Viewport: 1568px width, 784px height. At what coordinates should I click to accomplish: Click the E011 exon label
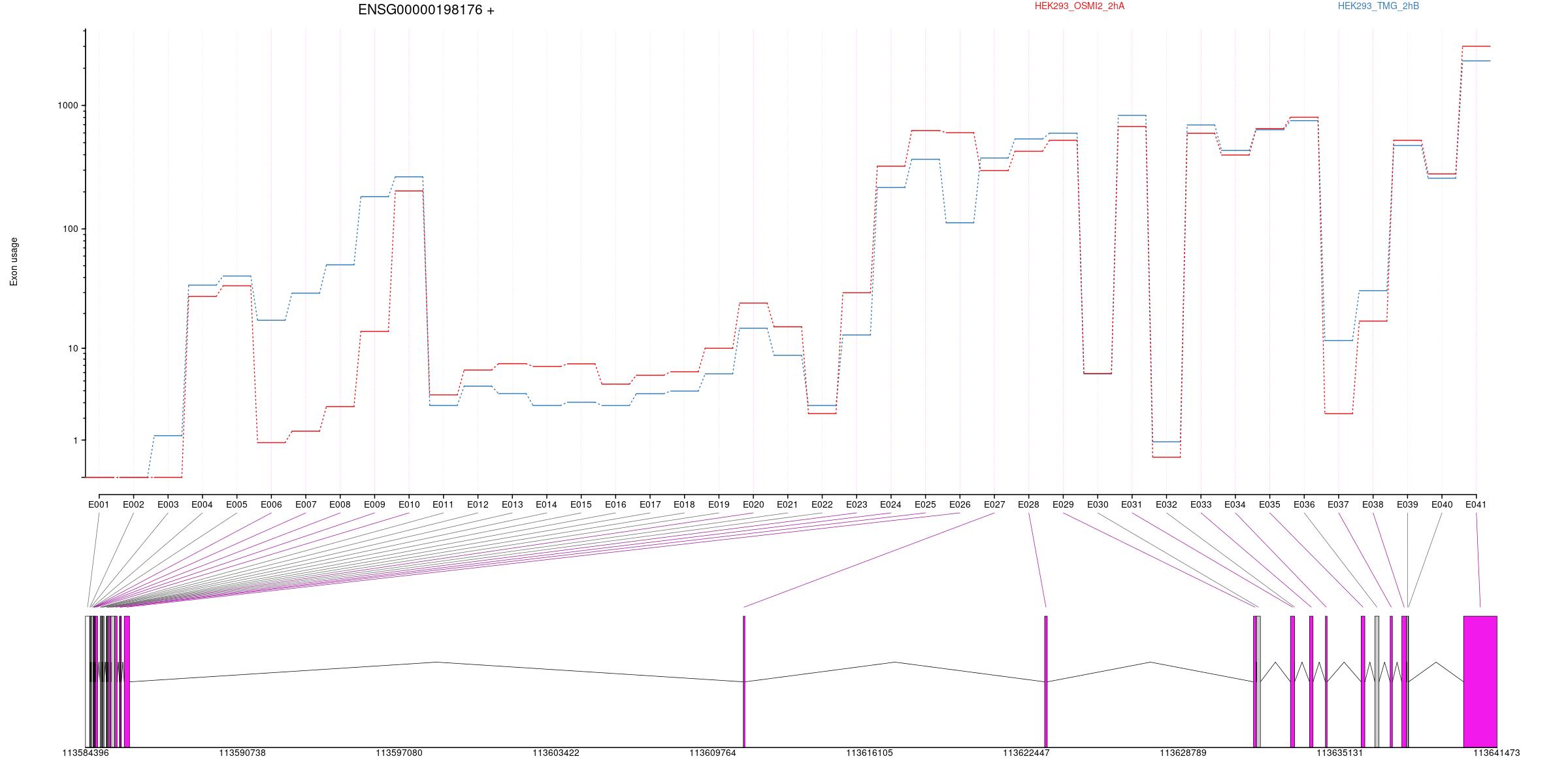(x=443, y=504)
